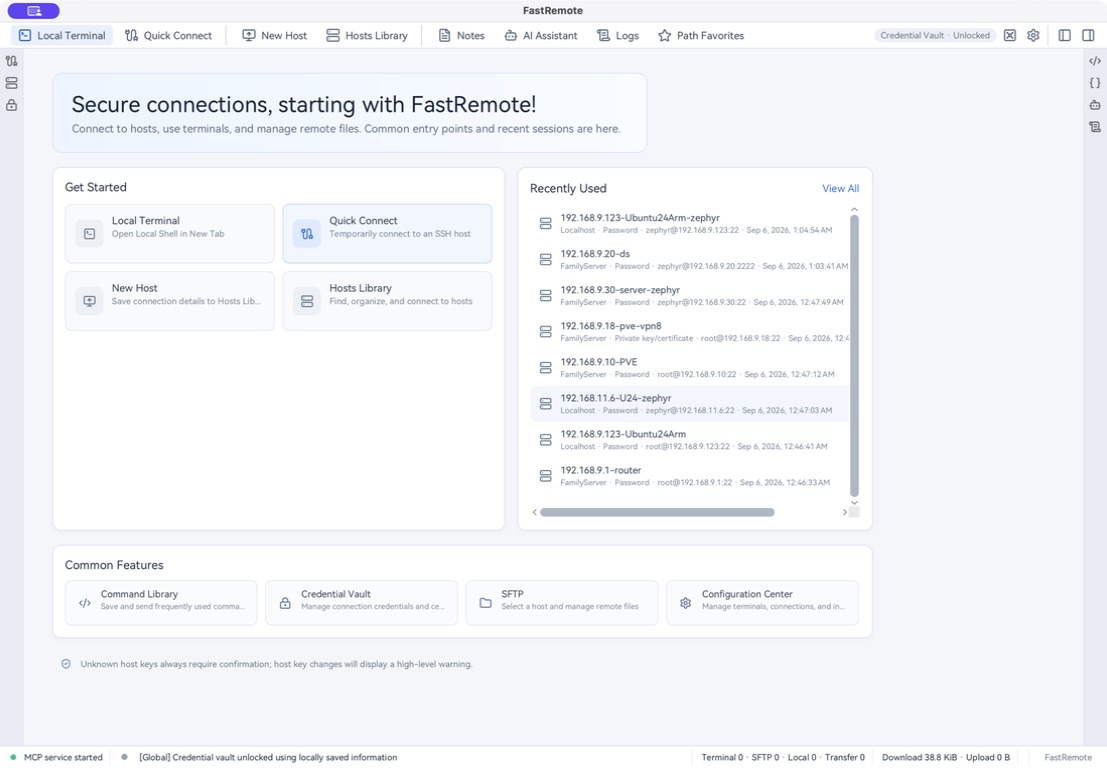Image resolution: width=1107 pixels, height=768 pixels.
Task: Toggle the left sidebar panel icon
Action: click(x=1065, y=35)
